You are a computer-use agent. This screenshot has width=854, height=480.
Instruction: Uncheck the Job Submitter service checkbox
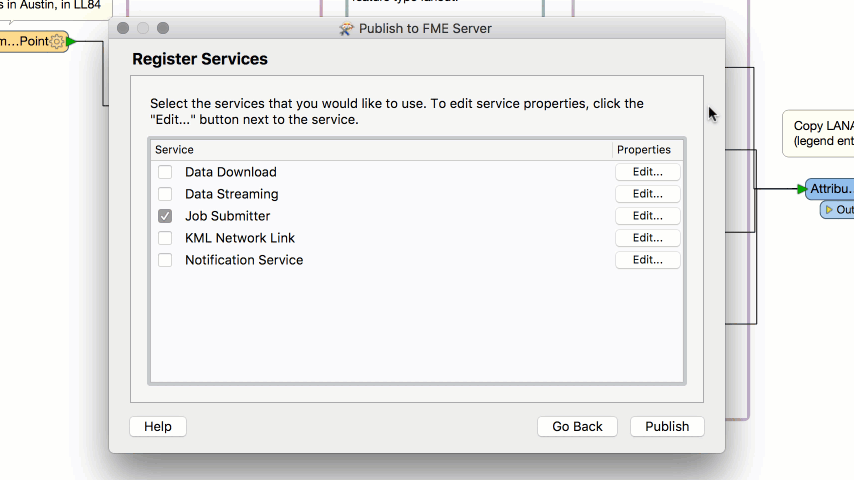click(x=165, y=216)
